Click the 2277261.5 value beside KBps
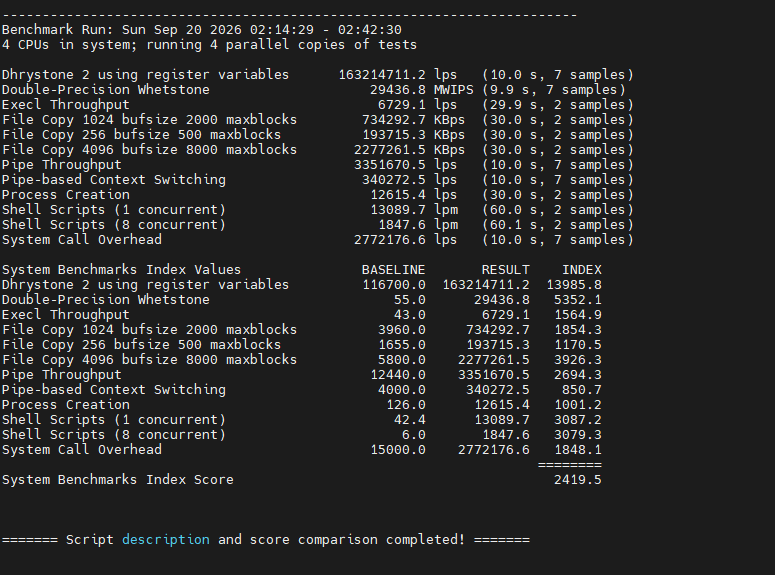 pyautogui.click(x=390, y=150)
